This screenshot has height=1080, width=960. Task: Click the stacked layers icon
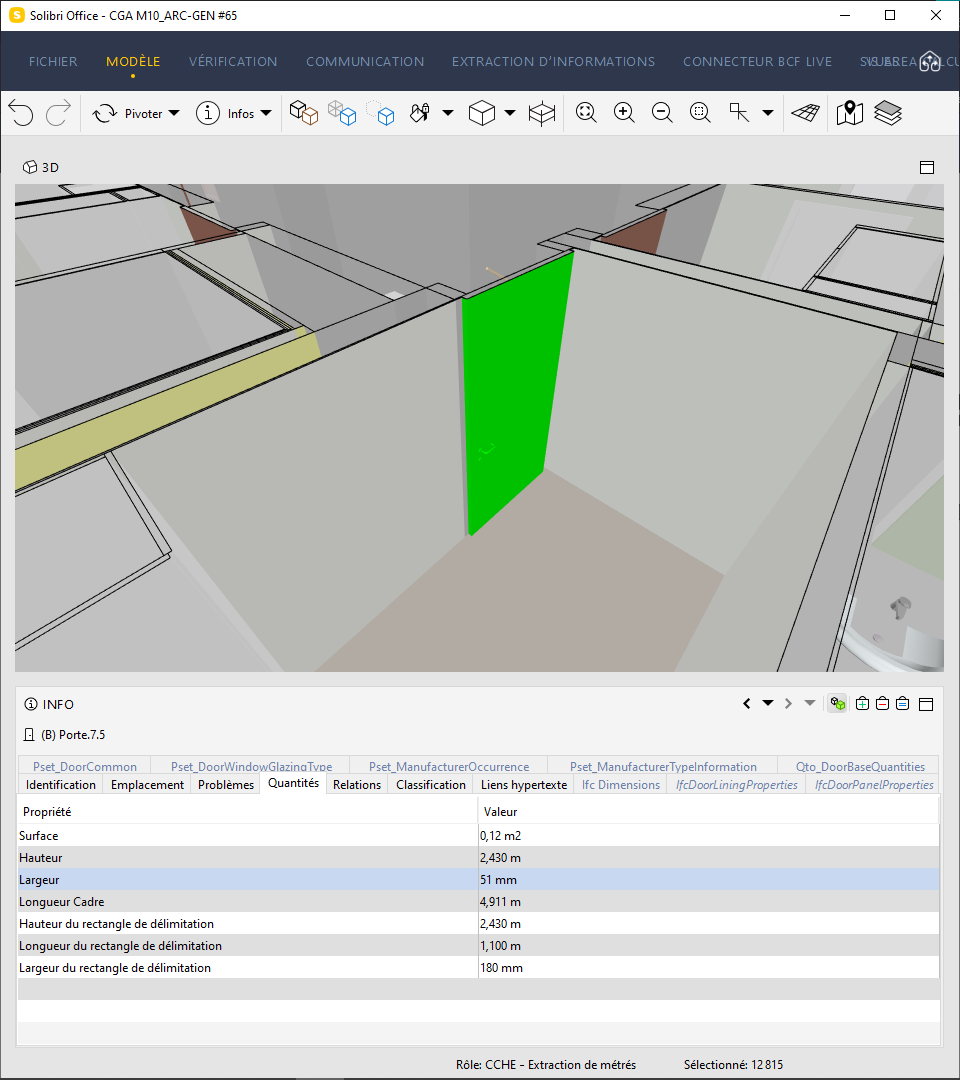tap(888, 113)
